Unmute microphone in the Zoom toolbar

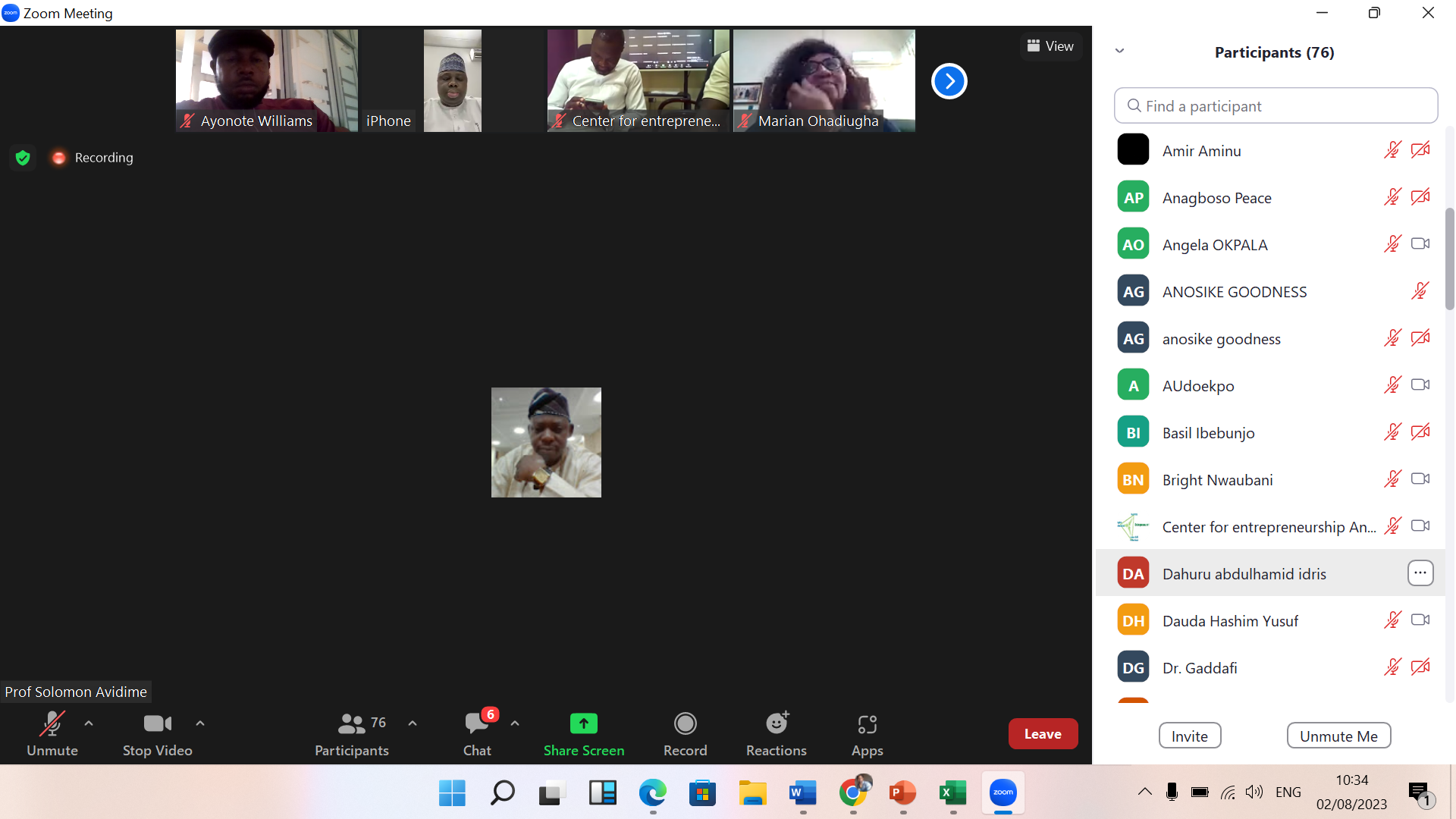point(52,733)
